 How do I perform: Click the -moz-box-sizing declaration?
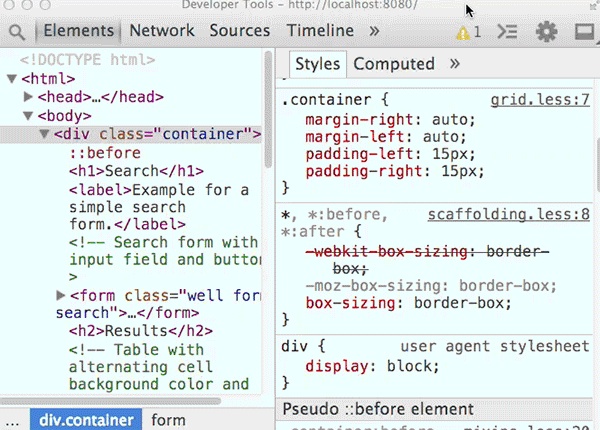431,286
